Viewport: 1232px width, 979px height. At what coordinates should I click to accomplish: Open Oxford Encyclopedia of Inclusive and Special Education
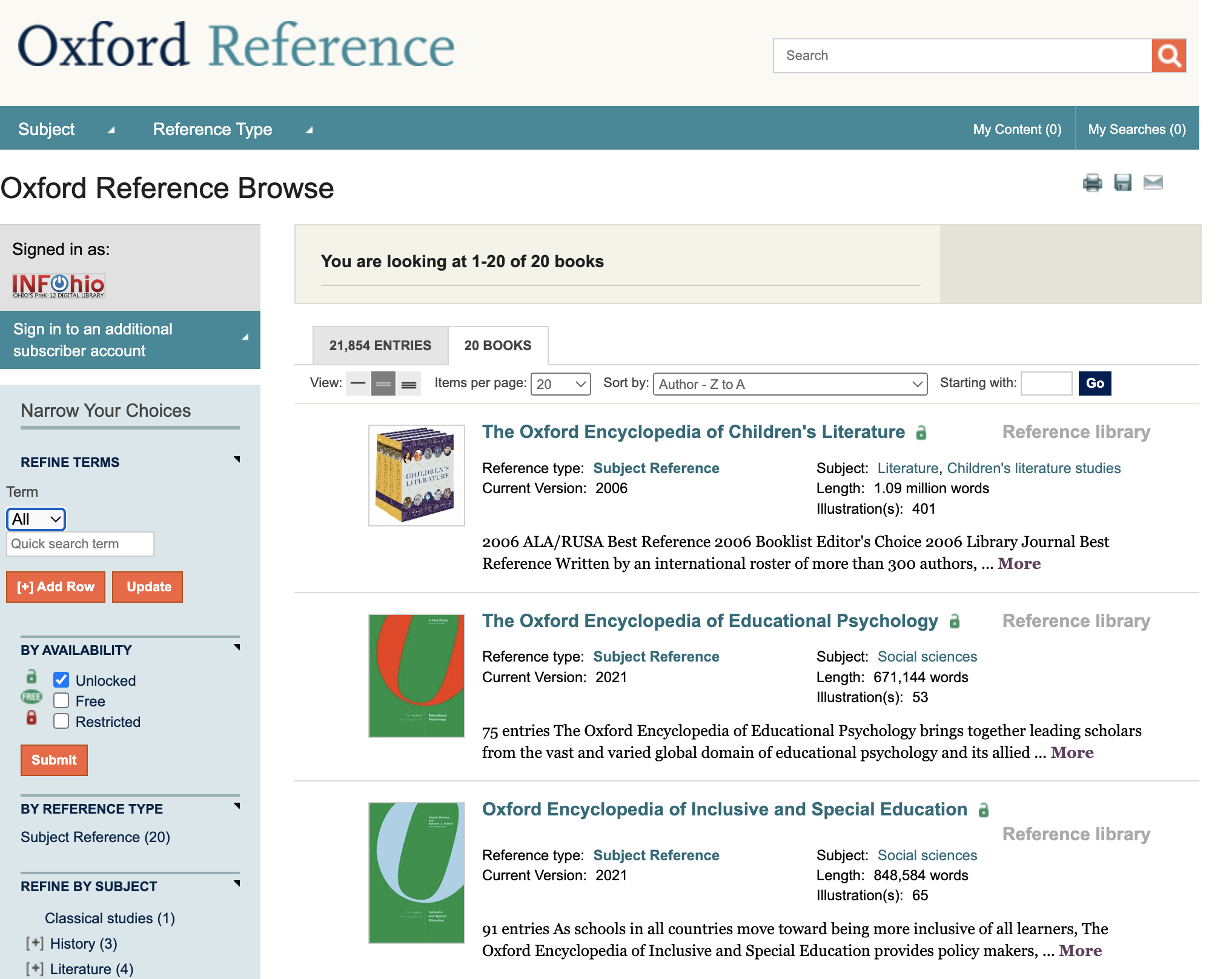tap(724, 809)
